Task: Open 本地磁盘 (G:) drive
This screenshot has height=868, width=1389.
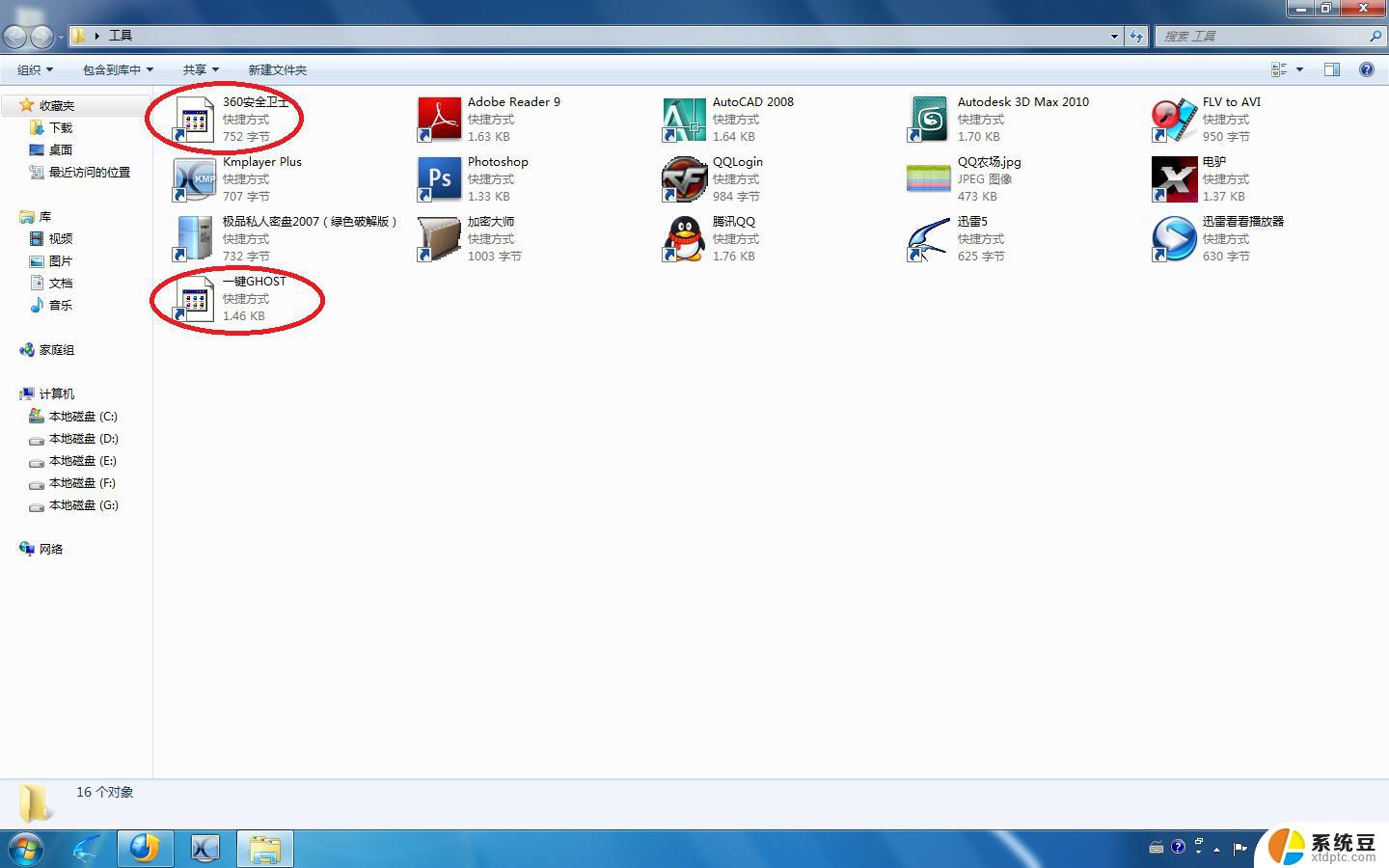Action: [83, 505]
